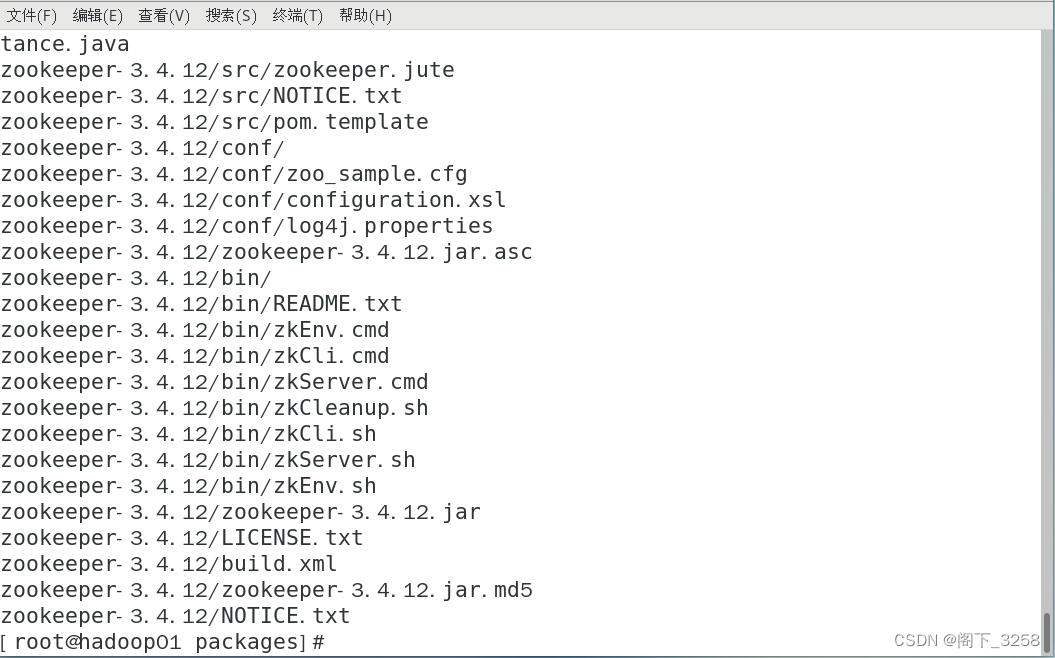Open the 文件(F) menu
This screenshot has height=658, width=1055.
pos(31,15)
